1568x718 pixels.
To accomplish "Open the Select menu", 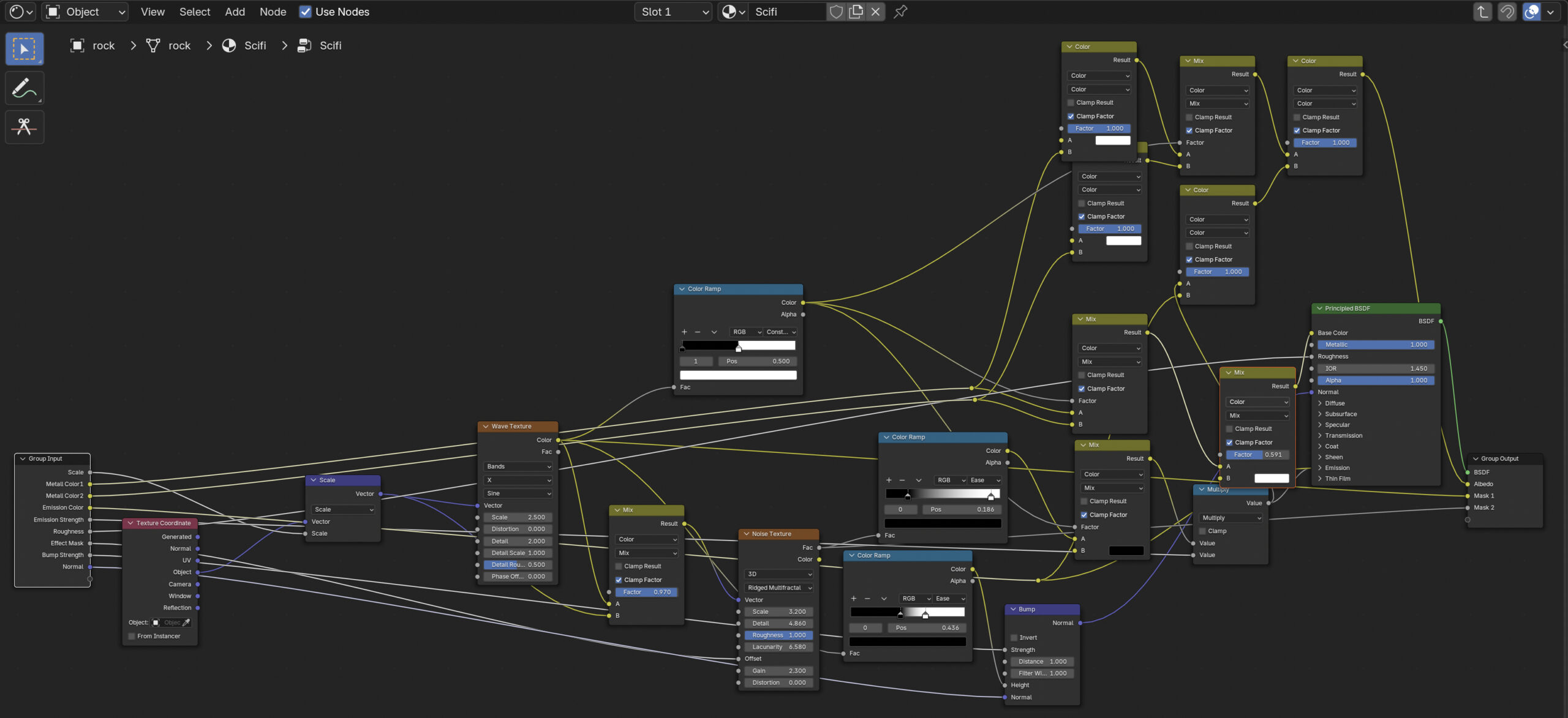I will click(195, 12).
